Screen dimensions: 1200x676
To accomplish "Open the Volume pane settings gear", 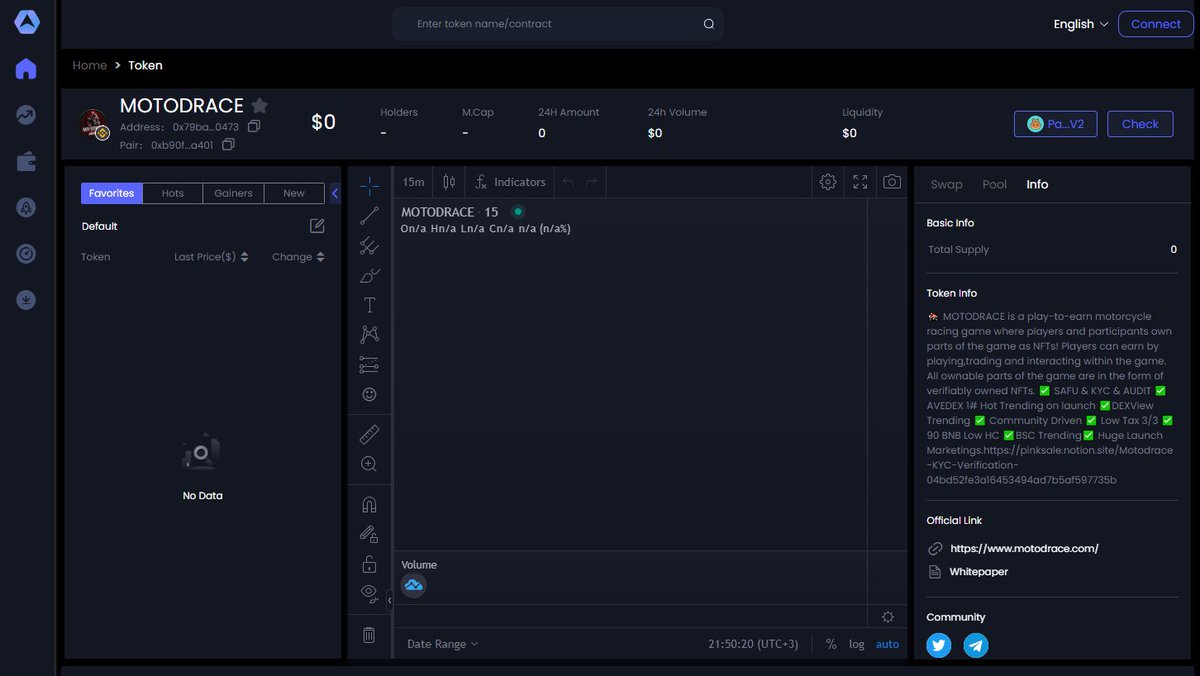I will click(888, 616).
